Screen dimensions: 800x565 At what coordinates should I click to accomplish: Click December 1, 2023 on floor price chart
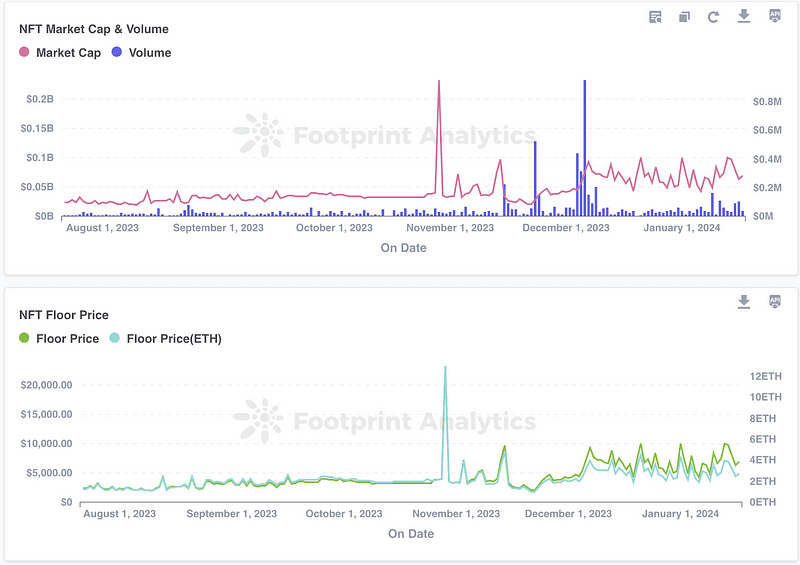(x=568, y=513)
